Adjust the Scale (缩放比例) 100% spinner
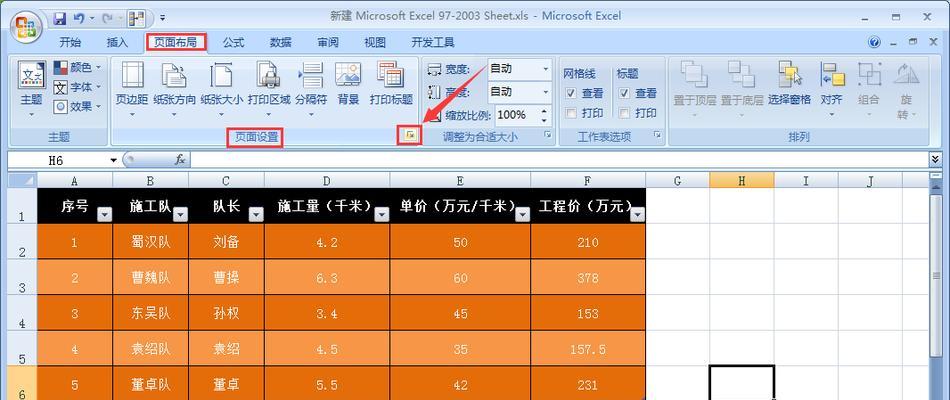 (544, 115)
